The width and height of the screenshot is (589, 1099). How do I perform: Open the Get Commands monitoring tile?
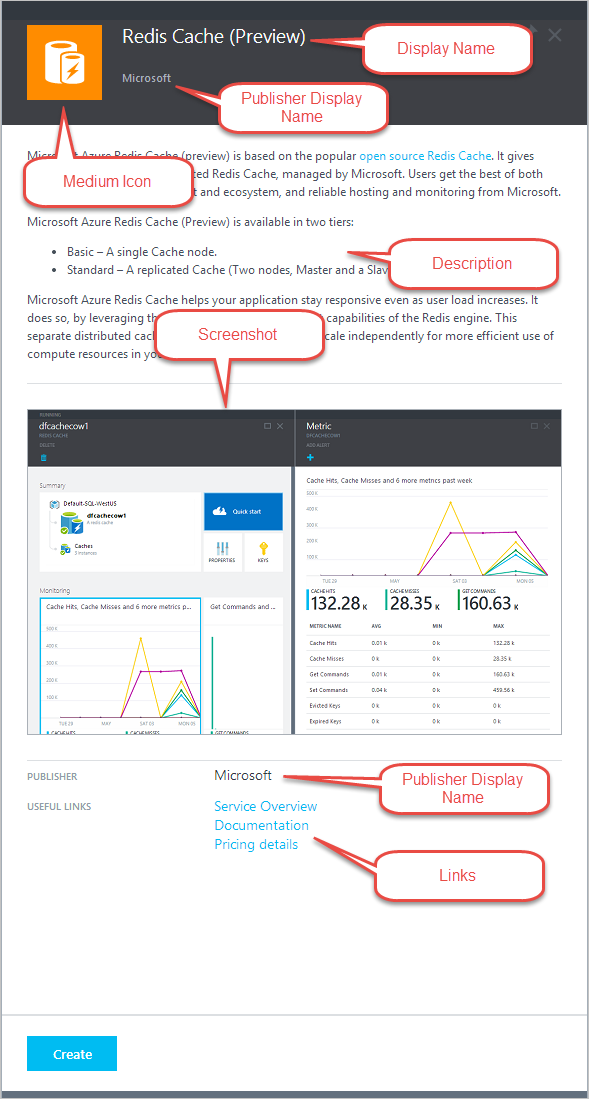243,667
